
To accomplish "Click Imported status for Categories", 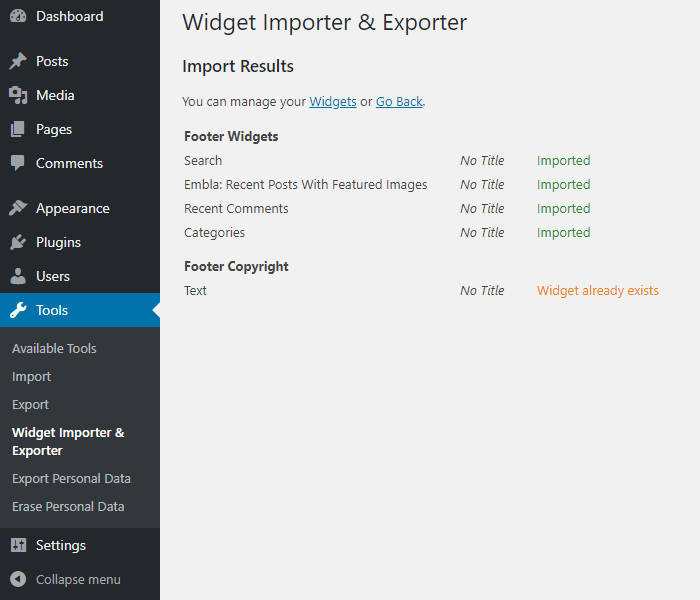I will click(563, 233).
